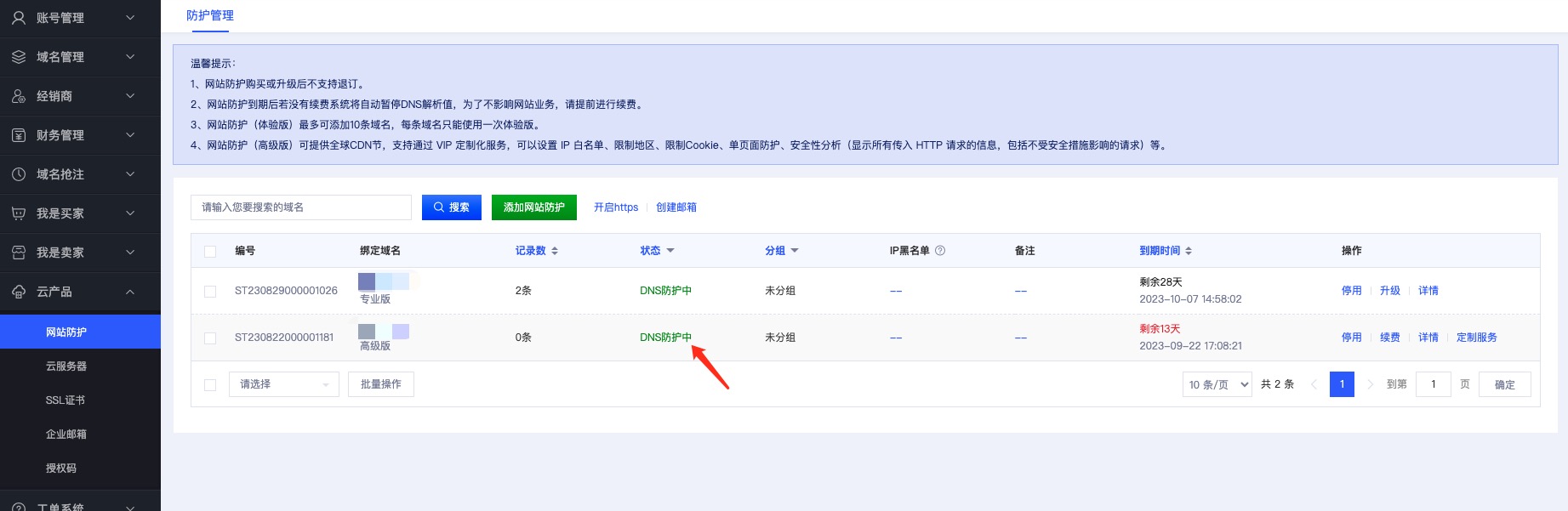
Task: Click 停用 for ST230829000001026
Action: (x=1351, y=291)
